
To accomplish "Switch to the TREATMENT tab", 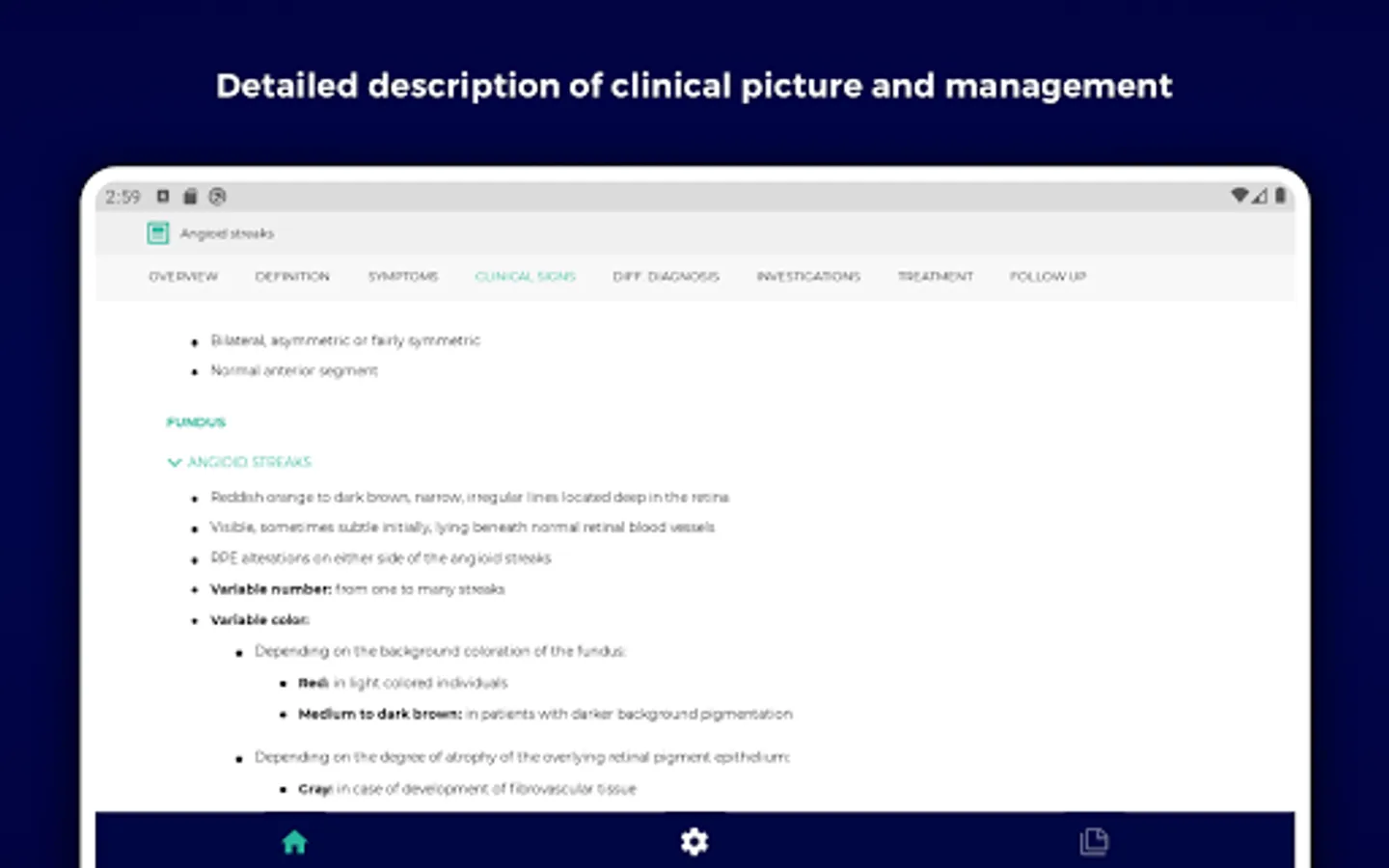I will [936, 277].
